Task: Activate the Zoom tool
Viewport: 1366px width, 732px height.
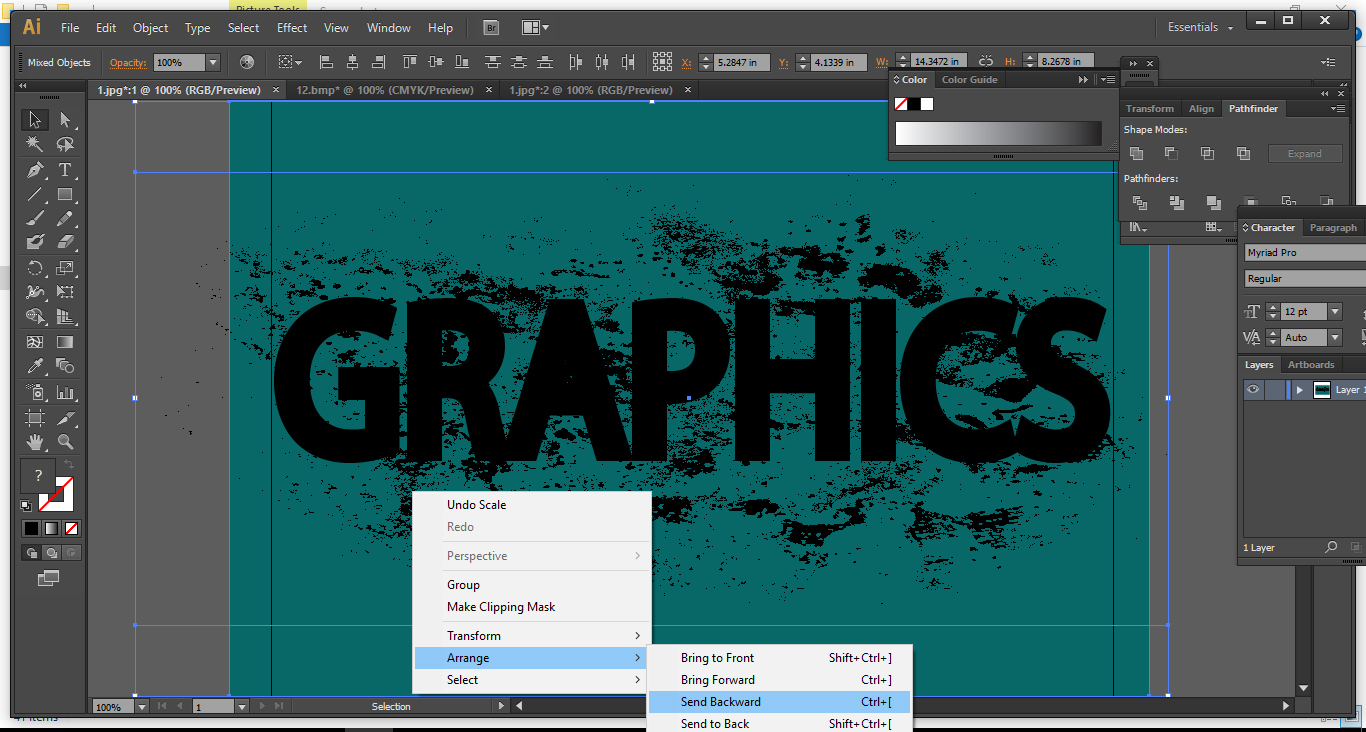Action: (64, 442)
